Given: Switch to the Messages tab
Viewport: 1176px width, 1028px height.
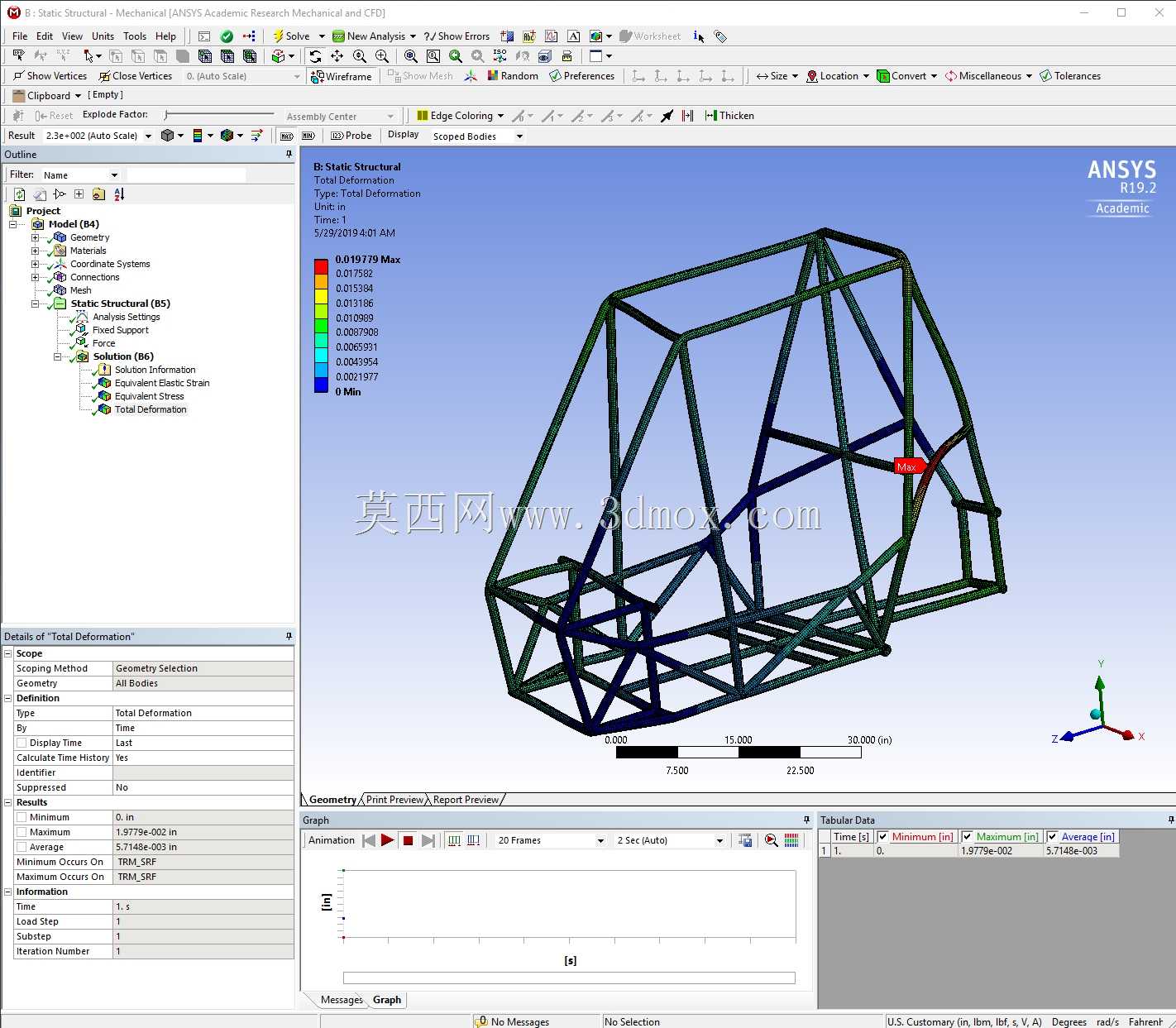Looking at the screenshot, I should [342, 1000].
